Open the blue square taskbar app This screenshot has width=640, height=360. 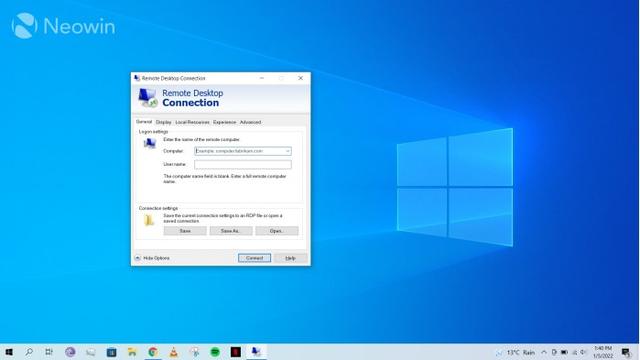point(111,352)
